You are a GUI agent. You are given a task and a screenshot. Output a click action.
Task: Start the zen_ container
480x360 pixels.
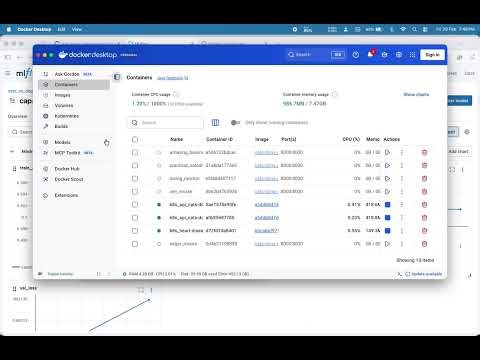click(387, 191)
